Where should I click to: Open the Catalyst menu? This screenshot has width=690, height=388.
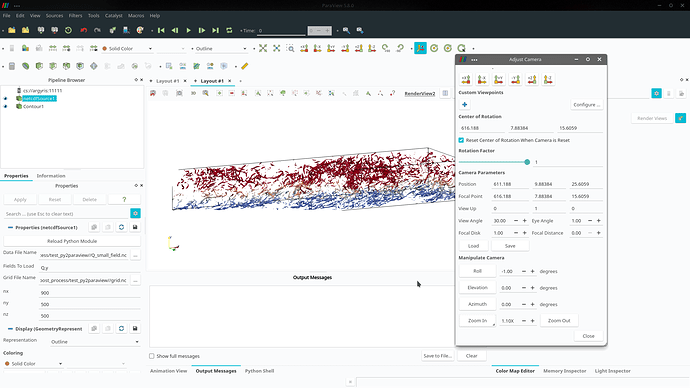coord(114,15)
